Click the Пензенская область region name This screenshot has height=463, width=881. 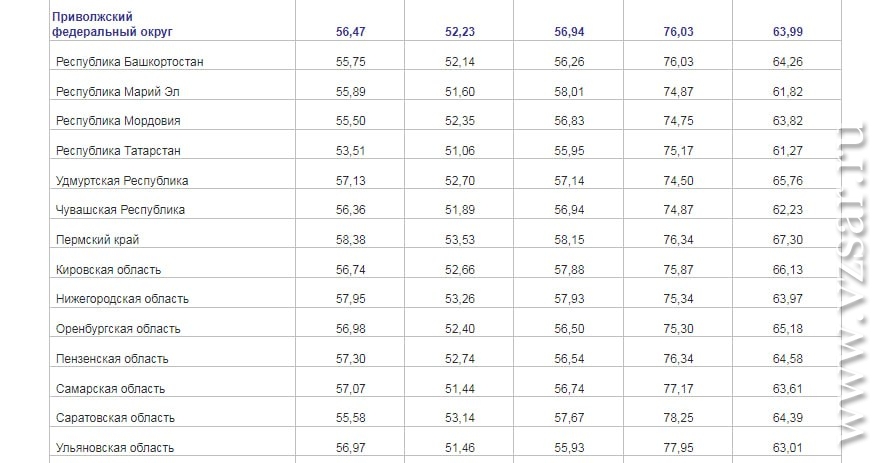click(112, 358)
